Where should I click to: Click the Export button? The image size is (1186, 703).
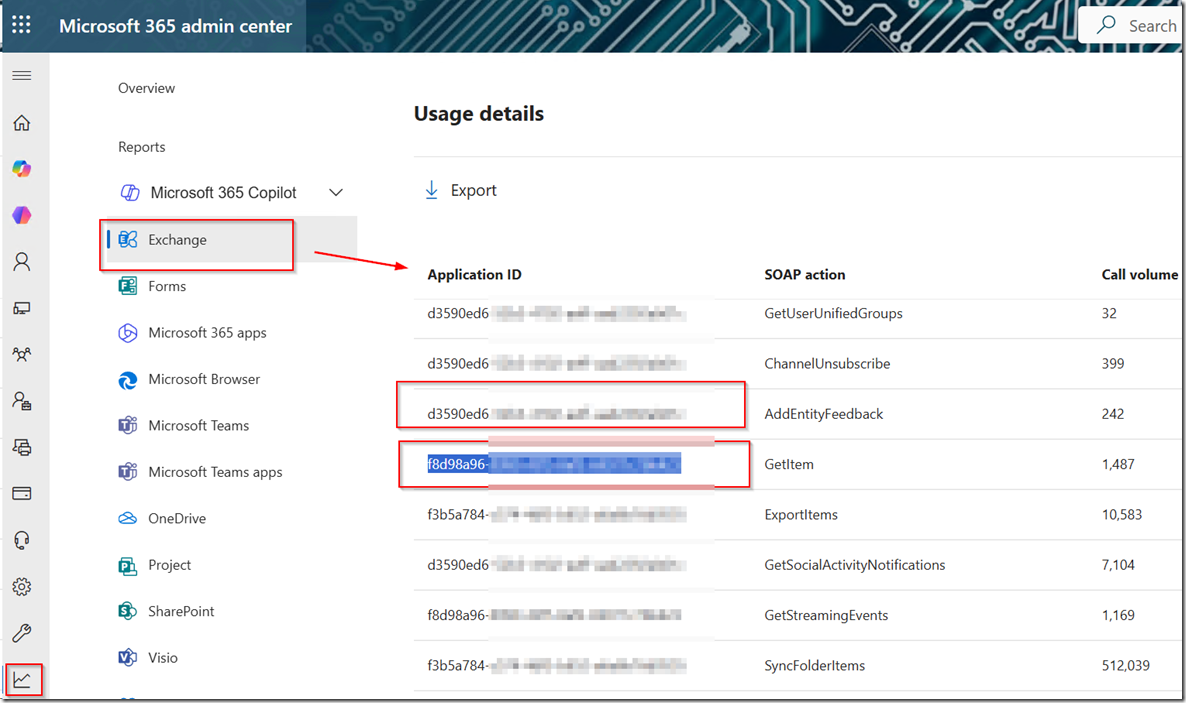pyautogui.click(x=461, y=190)
